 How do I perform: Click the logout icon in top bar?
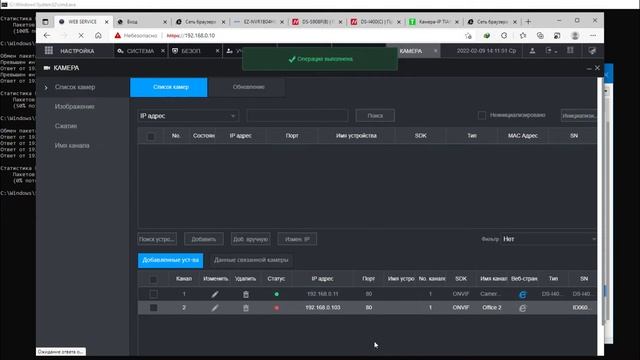[x=550, y=51]
